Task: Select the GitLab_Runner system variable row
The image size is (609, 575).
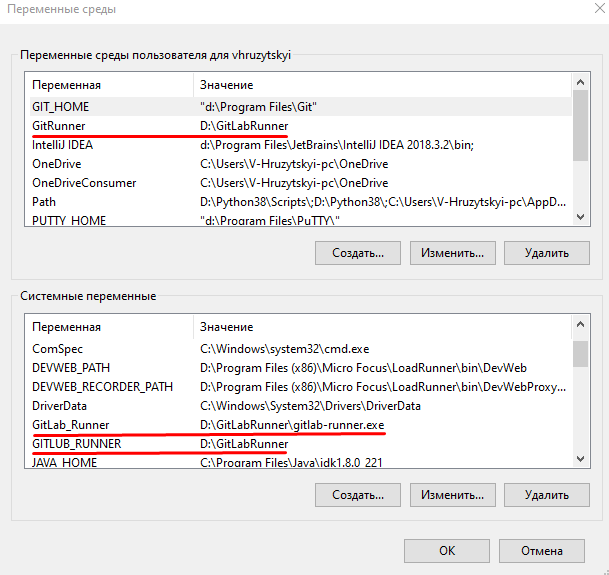Action: click(x=301, y=425)
